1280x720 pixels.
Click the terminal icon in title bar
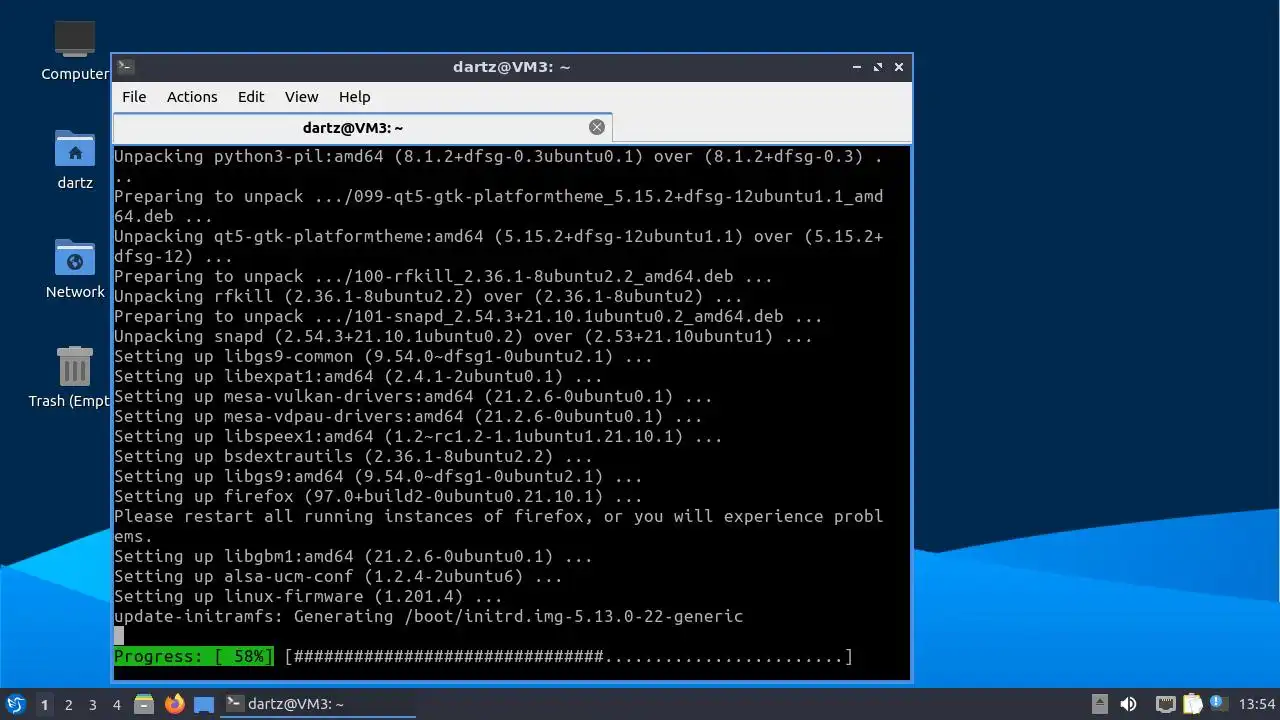pyautogui.click(x=125, y=67)
